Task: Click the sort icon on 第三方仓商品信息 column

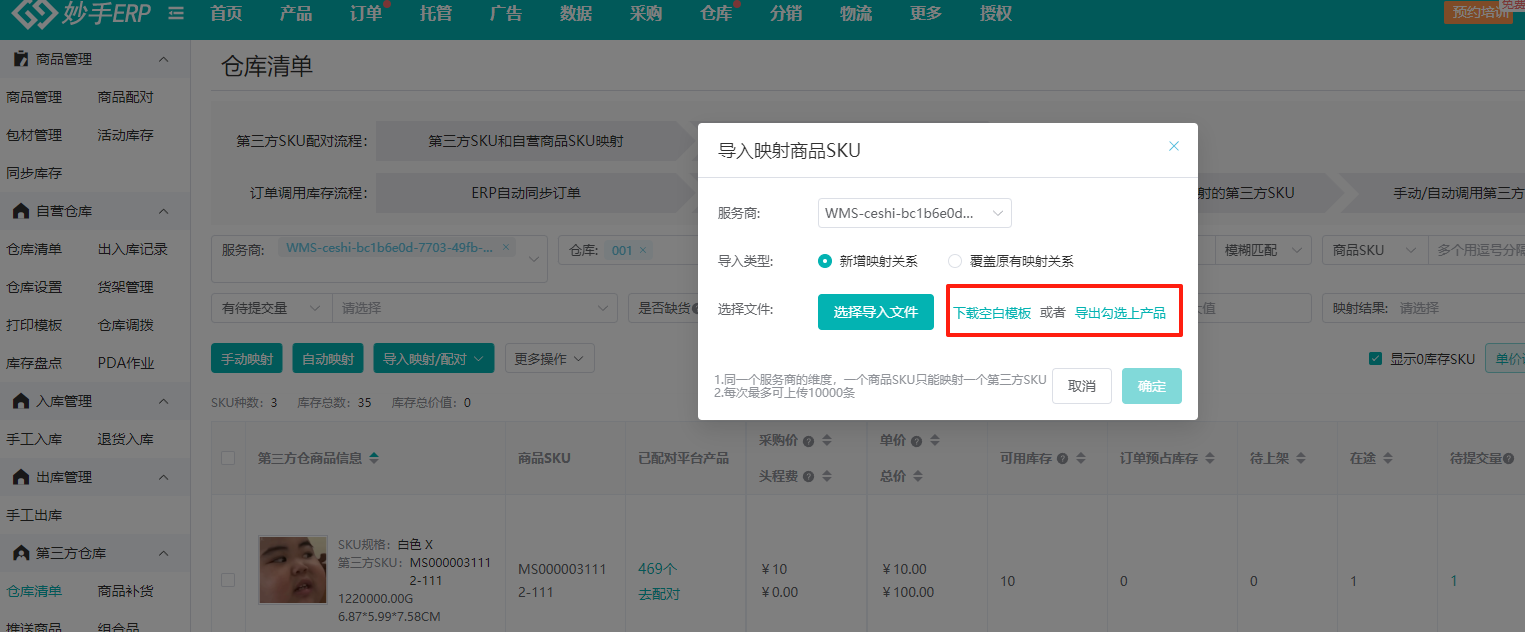Action: 374,458
